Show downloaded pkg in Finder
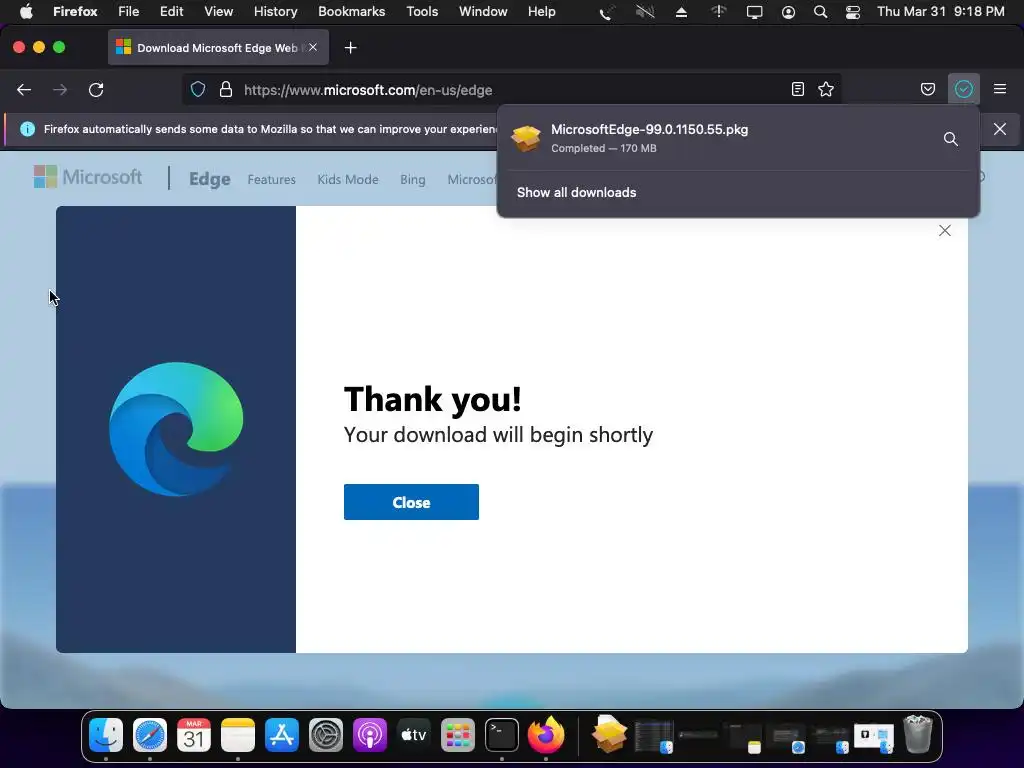 [951, 139]
